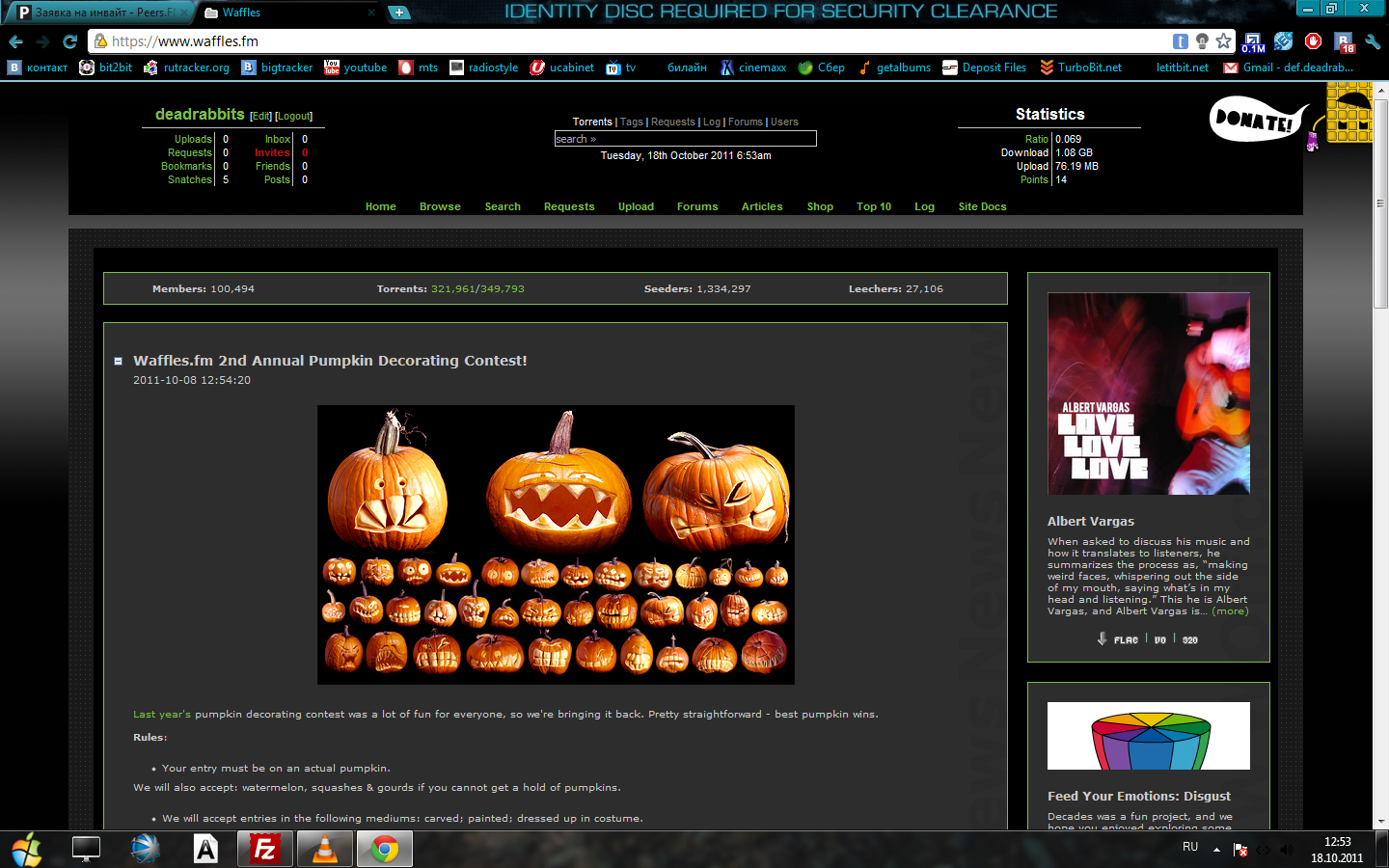This screenshot has height=868, width=1389.
Task: Download Albert Vargas in 320
Action: 1190,639
